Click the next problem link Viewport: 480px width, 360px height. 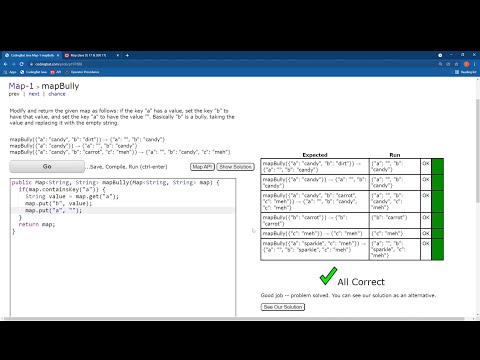(34, 94)
